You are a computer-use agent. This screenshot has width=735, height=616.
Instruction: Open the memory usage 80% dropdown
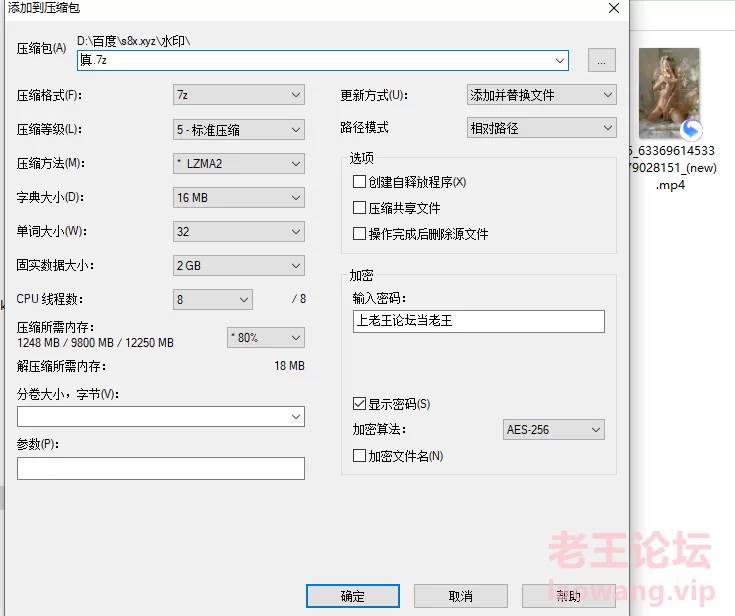tap(266, 338)
